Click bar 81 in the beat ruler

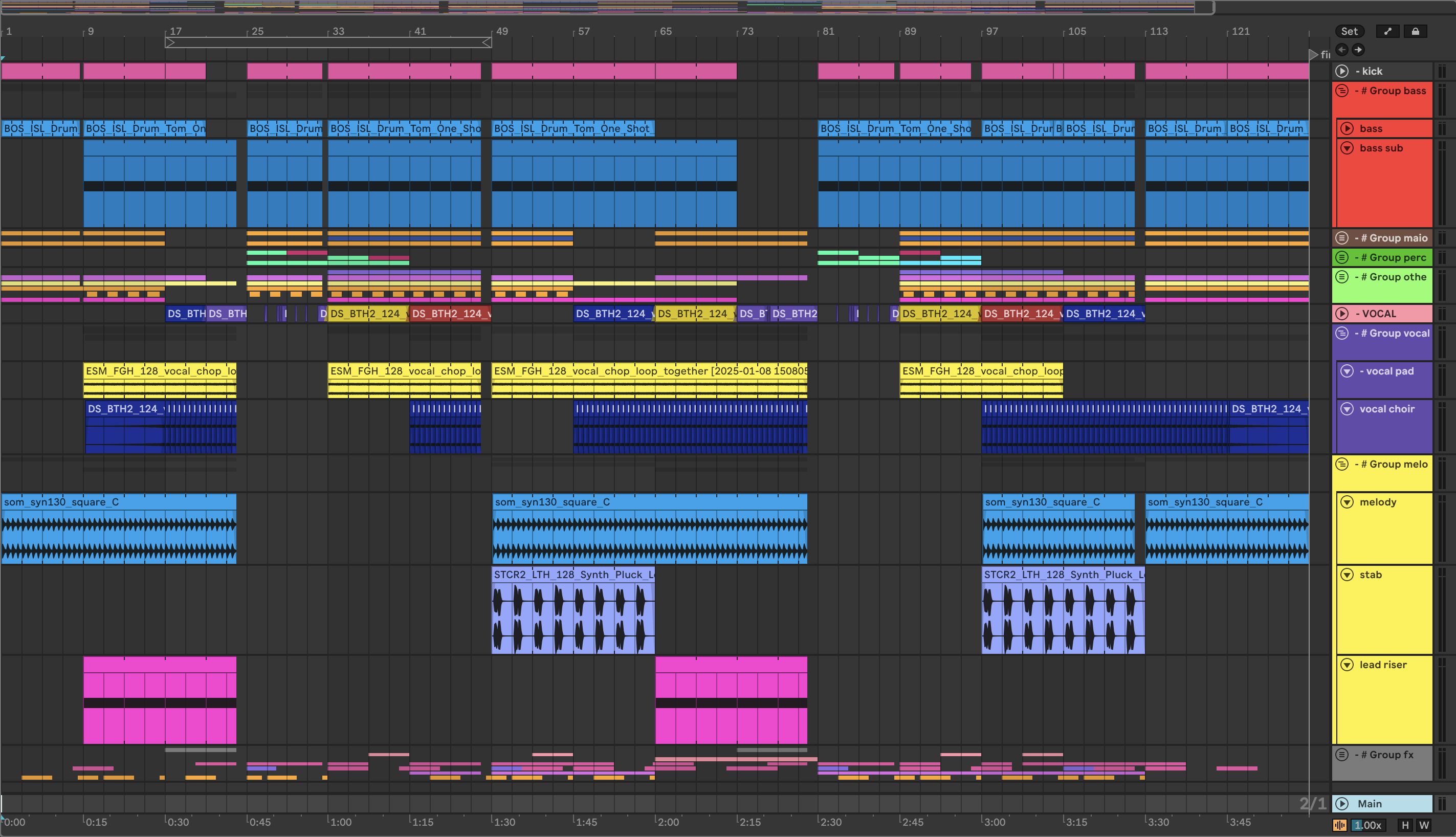click(828, 31)
